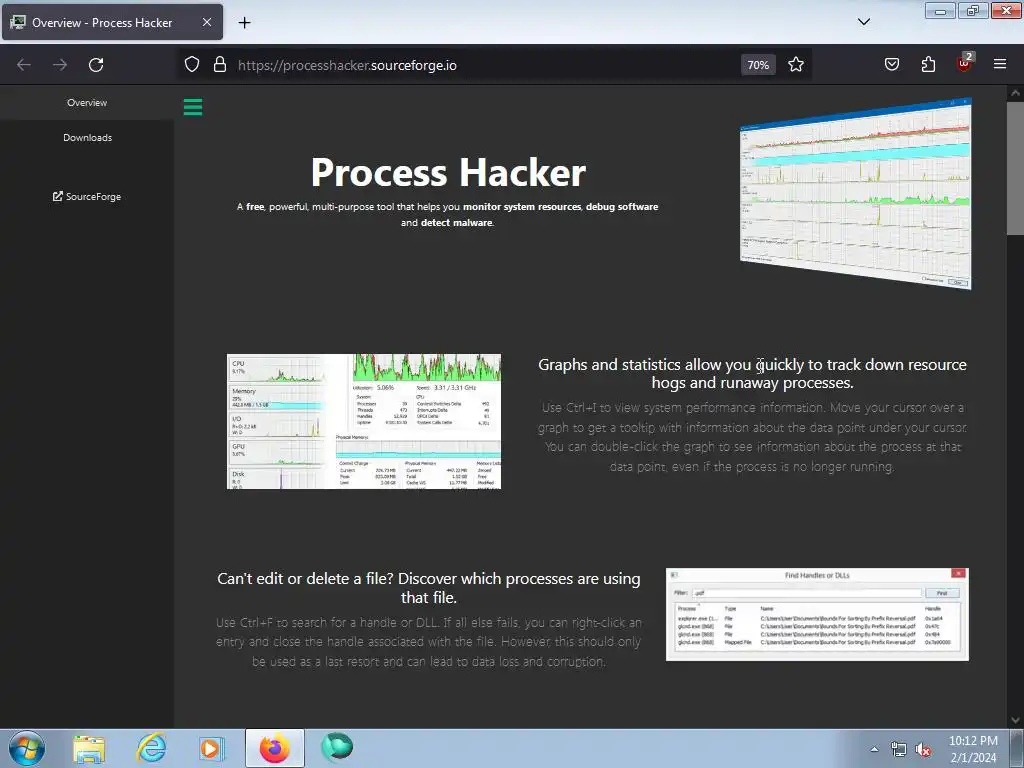Viewport: 1024px width, 768px height.
Task: Click the scrollbar up arrow
Action: coord(1015,93)
